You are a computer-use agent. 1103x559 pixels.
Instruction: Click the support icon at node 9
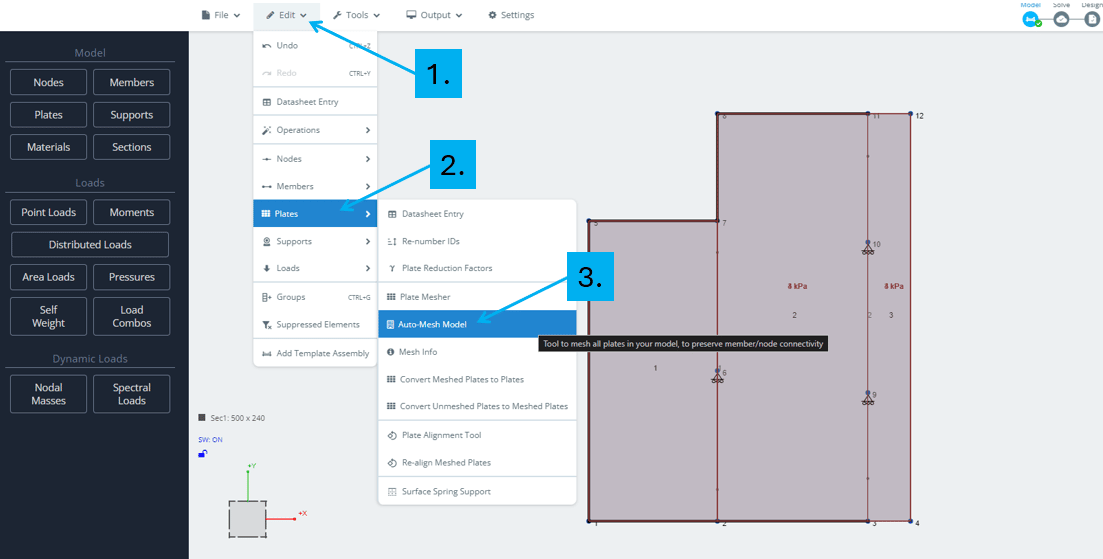(868, 398)
